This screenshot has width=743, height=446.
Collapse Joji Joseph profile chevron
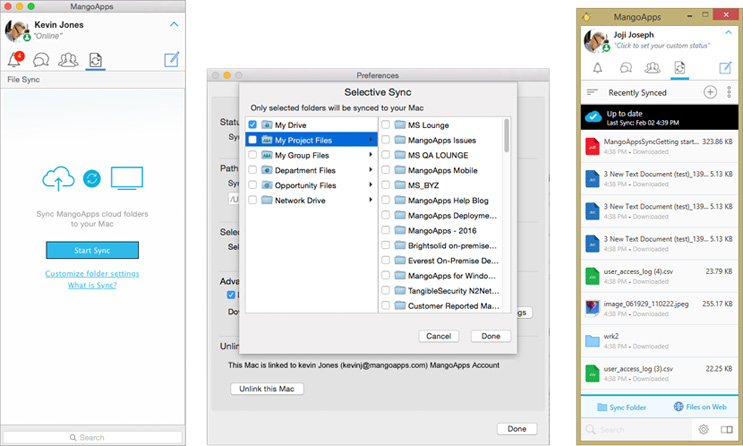728,32
